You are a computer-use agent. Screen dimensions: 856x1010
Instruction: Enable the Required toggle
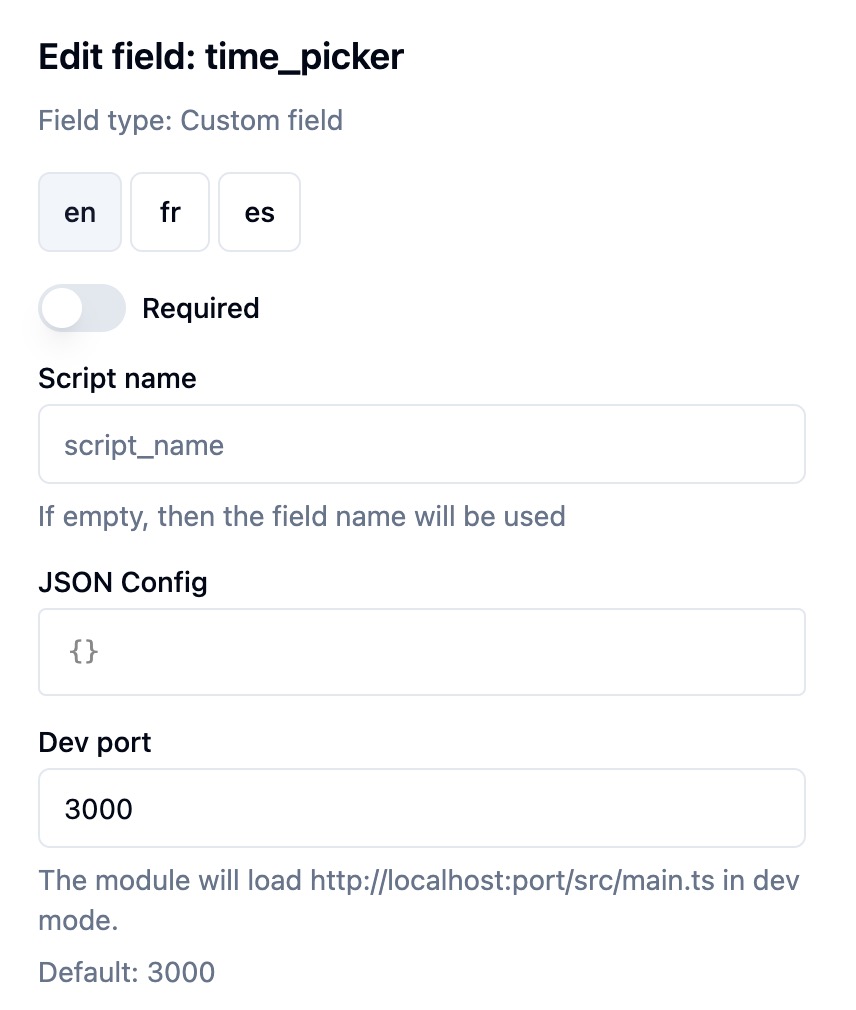(x=82, y=308)
